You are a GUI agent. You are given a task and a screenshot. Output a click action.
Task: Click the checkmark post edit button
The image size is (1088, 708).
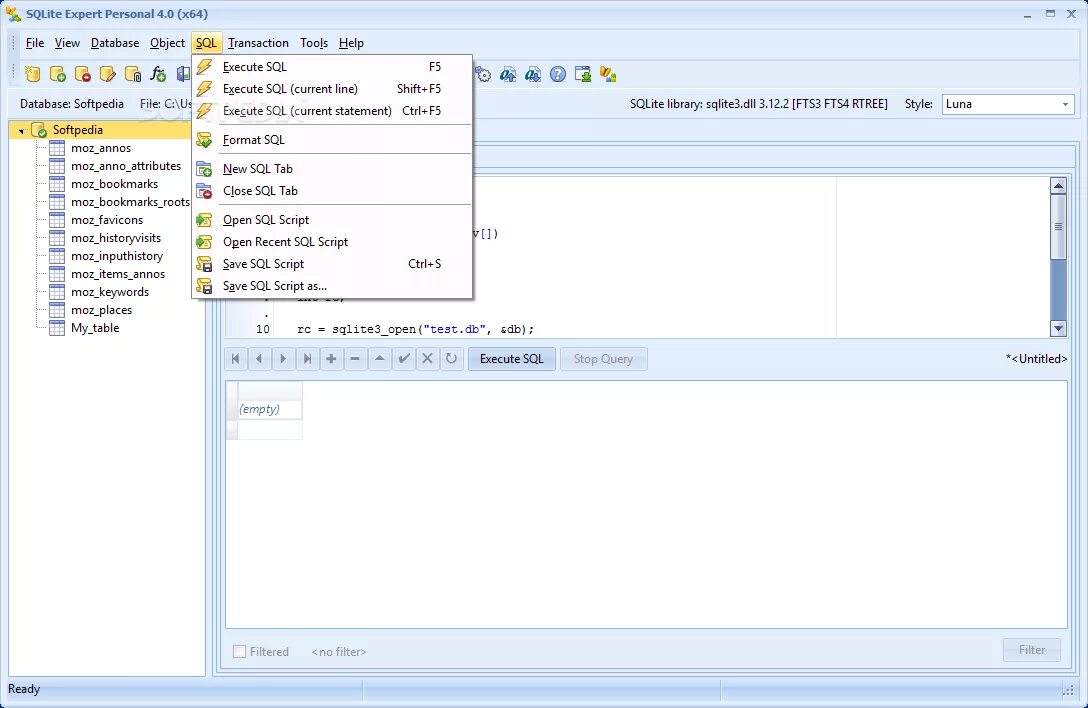point(403,359)
